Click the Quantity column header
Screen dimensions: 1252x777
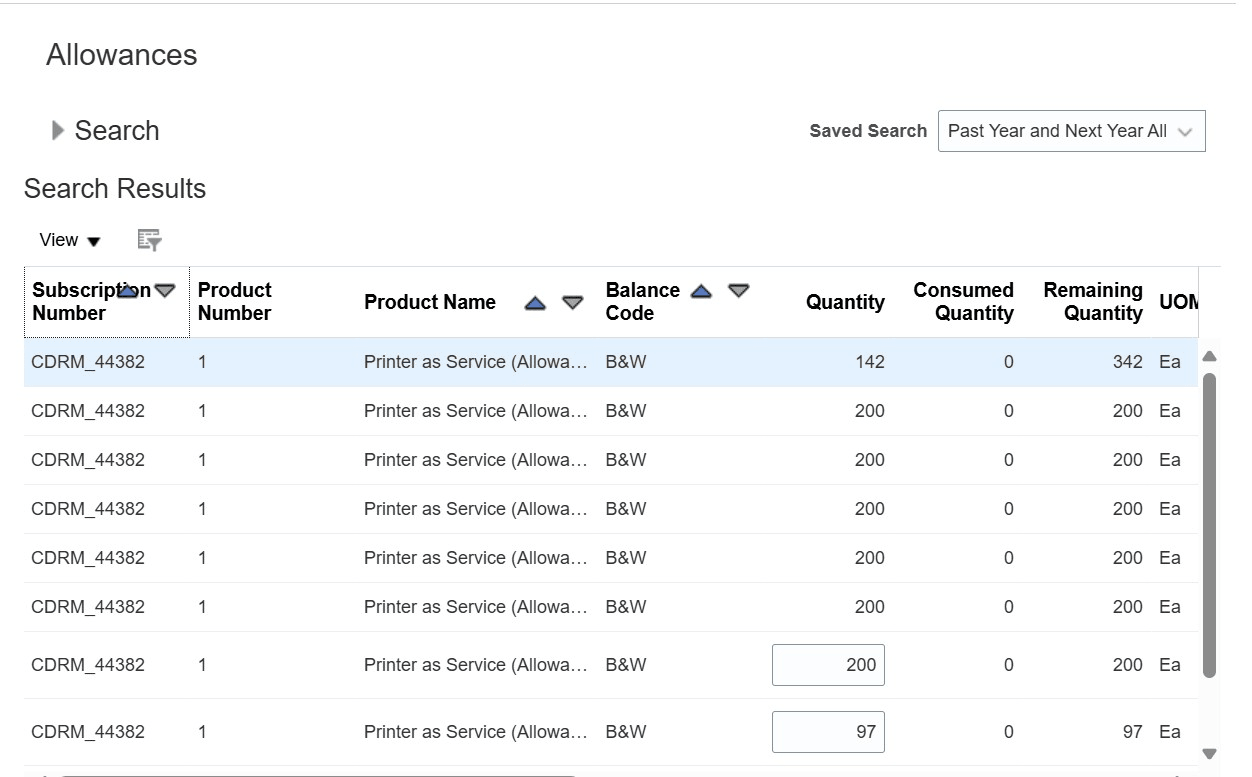[x=845, y=302]
